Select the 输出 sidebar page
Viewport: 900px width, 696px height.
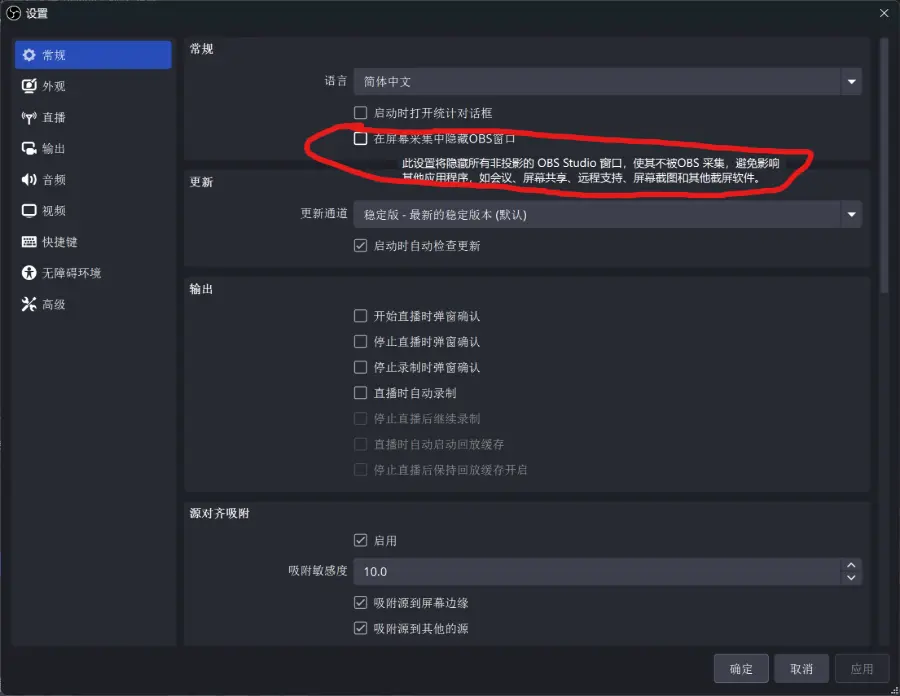coord(93,149)
